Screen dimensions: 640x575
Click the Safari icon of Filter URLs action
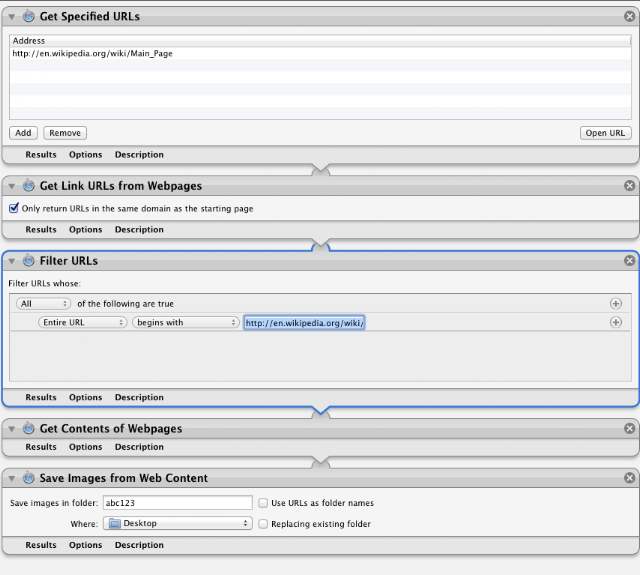tap(29, 260)
